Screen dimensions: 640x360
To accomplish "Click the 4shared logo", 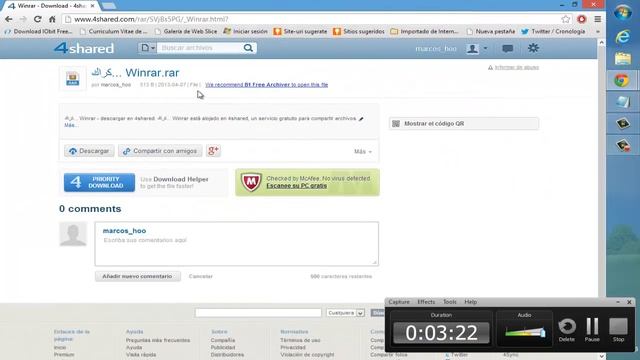I will [x=84, y=48].
